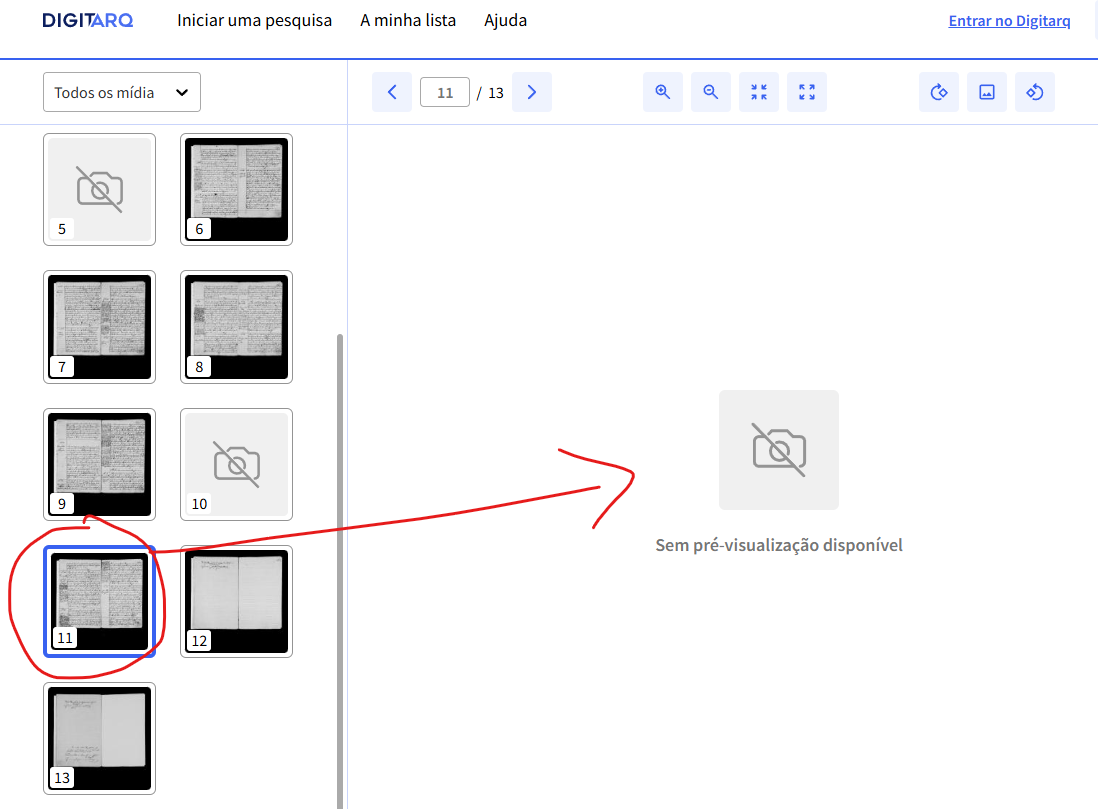The width and height of the screenshot is (1098, 809).
Task: Click the DIGITARQ logo
Action: [x=88, y=20]
